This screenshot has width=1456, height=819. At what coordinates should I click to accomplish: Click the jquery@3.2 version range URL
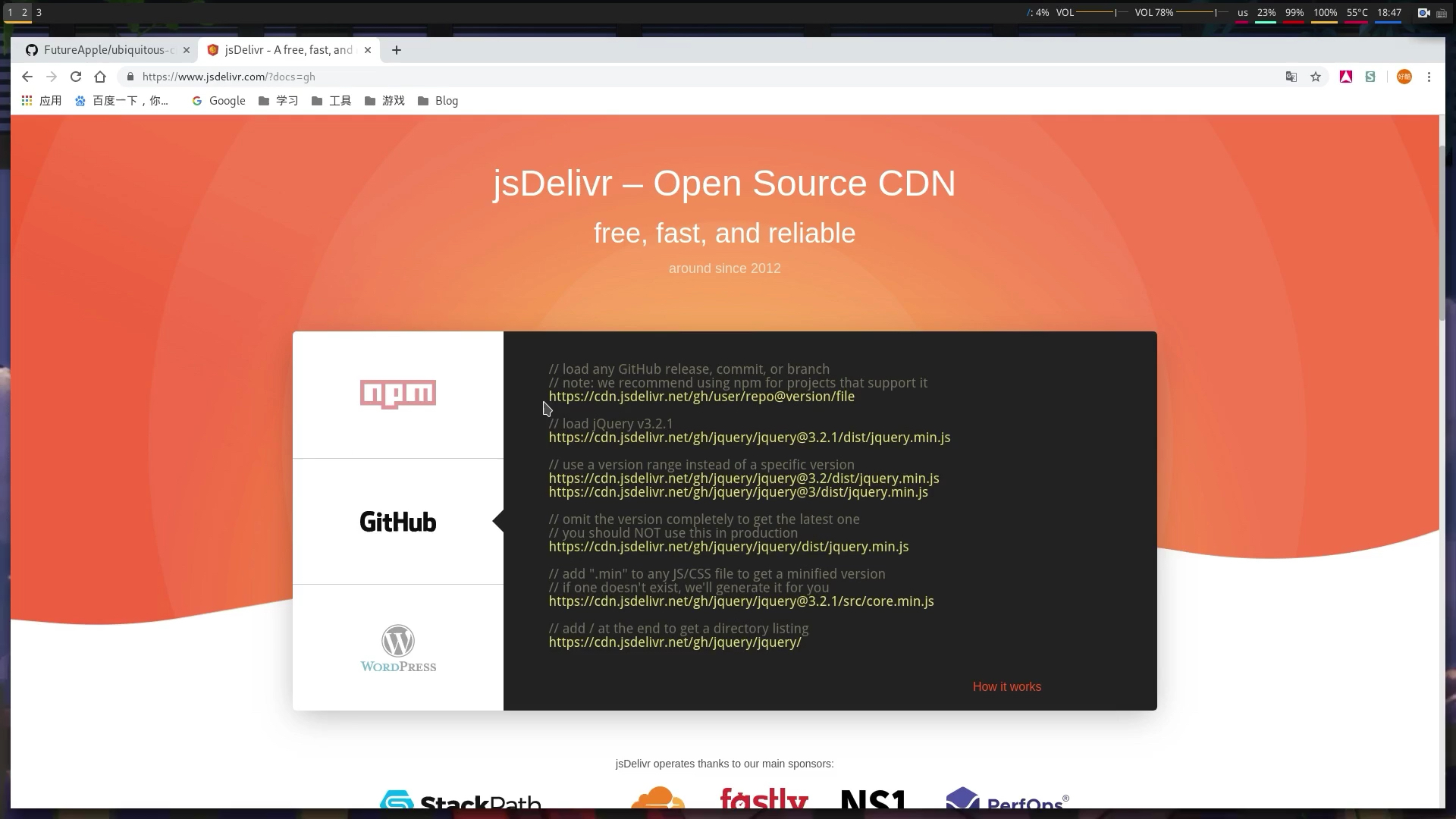point(744,479)
